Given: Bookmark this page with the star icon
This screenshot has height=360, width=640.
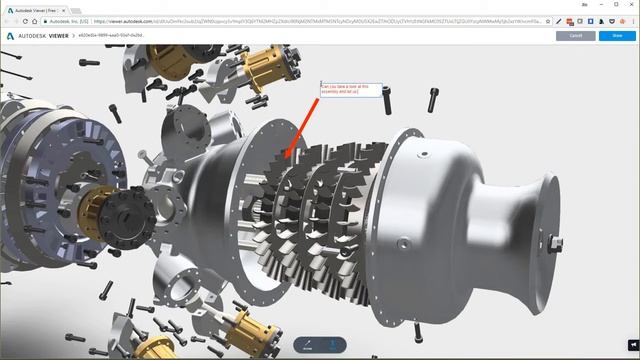Looking at the screenshot, I should [548, 21].
